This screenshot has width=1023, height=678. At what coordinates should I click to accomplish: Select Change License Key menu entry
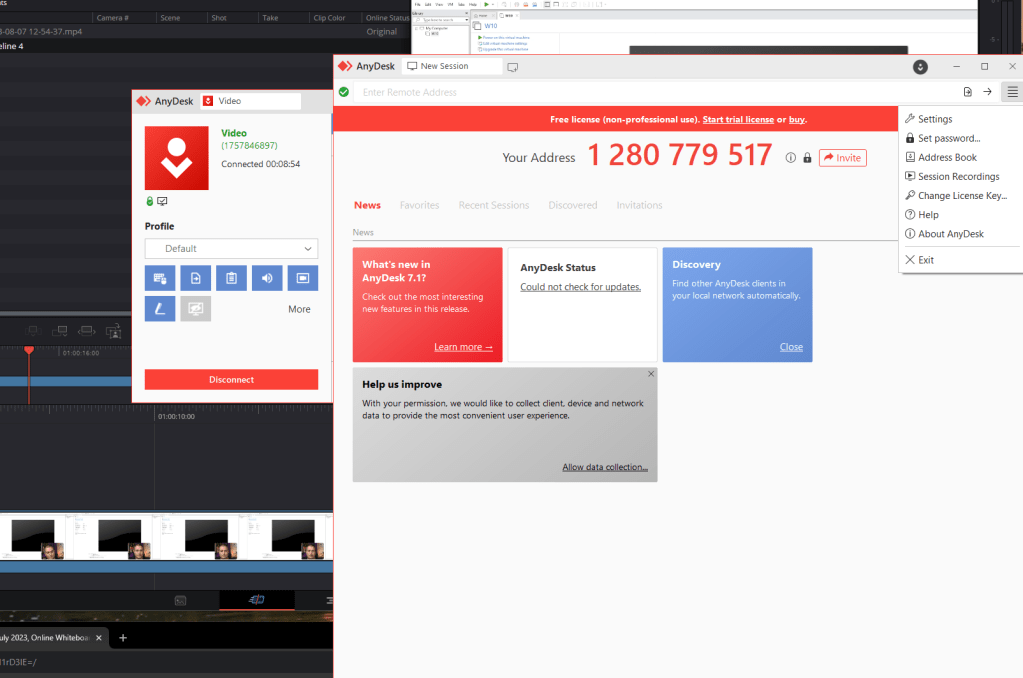pyautogui.click(x=960, y=195)
